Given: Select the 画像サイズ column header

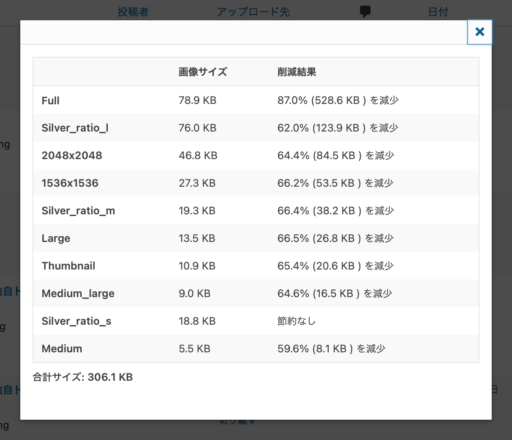Looking at the screenshot, I should tap(203, 72).
